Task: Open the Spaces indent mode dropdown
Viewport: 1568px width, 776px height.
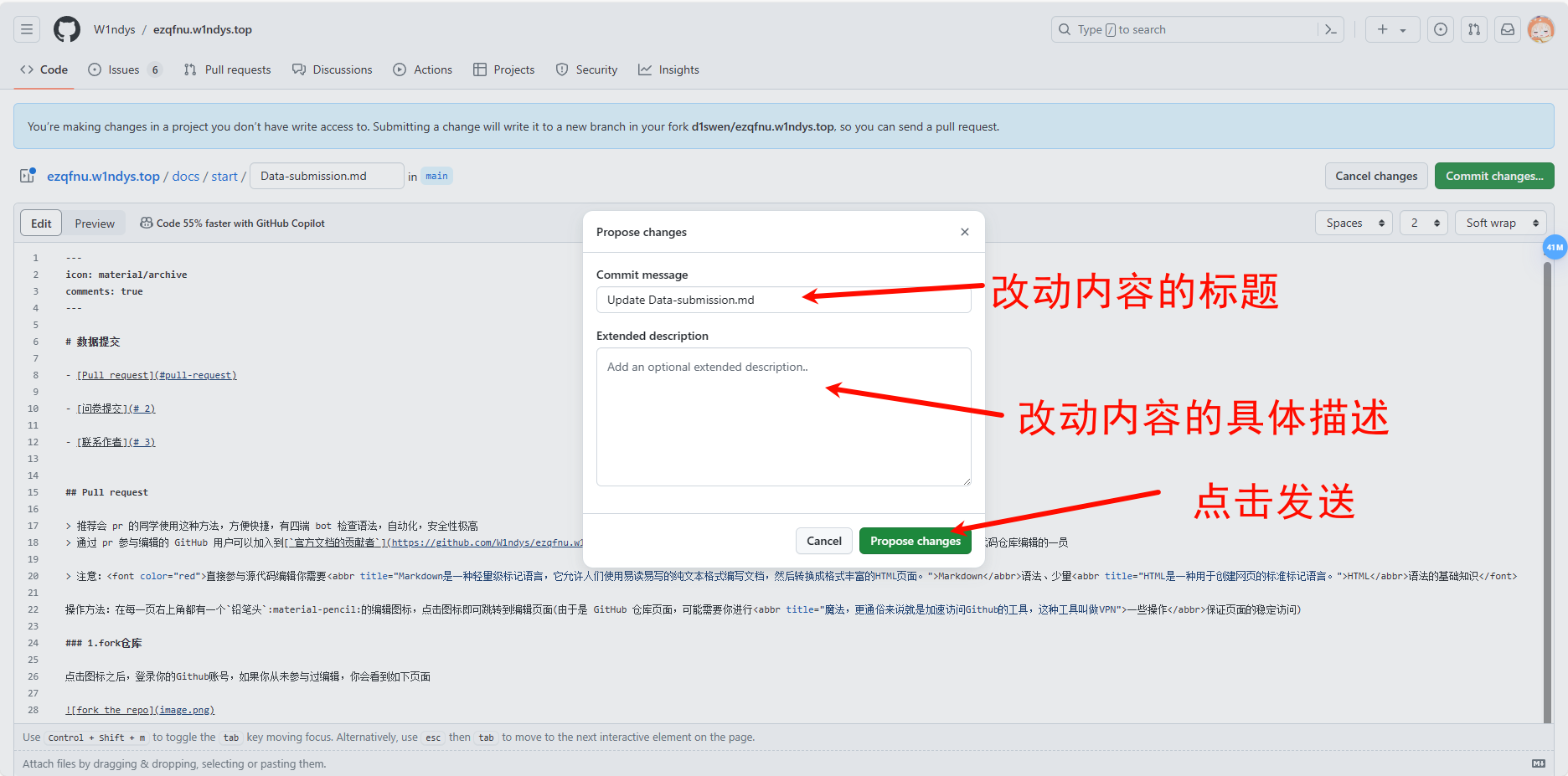Action: [1354, 223]
